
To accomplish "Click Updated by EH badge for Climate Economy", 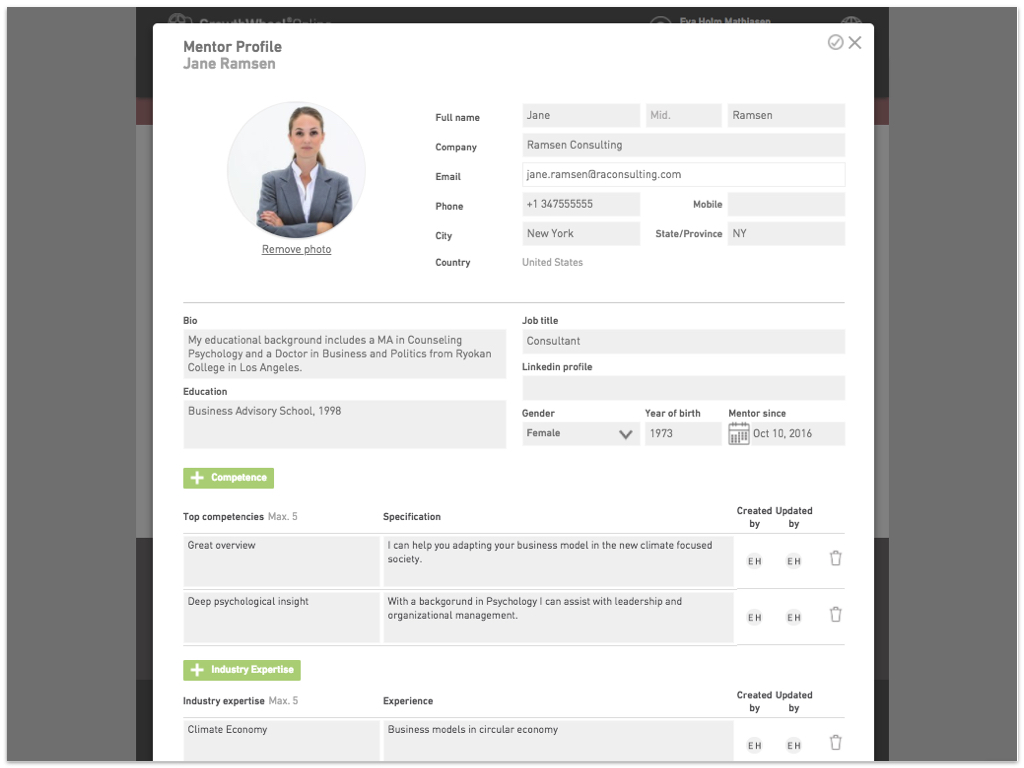I will point(793,745).
